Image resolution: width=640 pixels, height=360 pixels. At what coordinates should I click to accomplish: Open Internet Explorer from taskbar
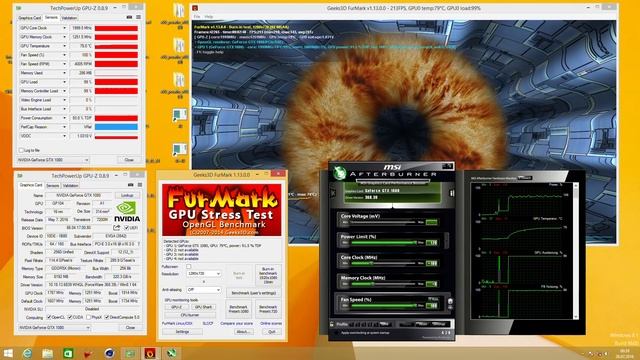tap(27, 353)
